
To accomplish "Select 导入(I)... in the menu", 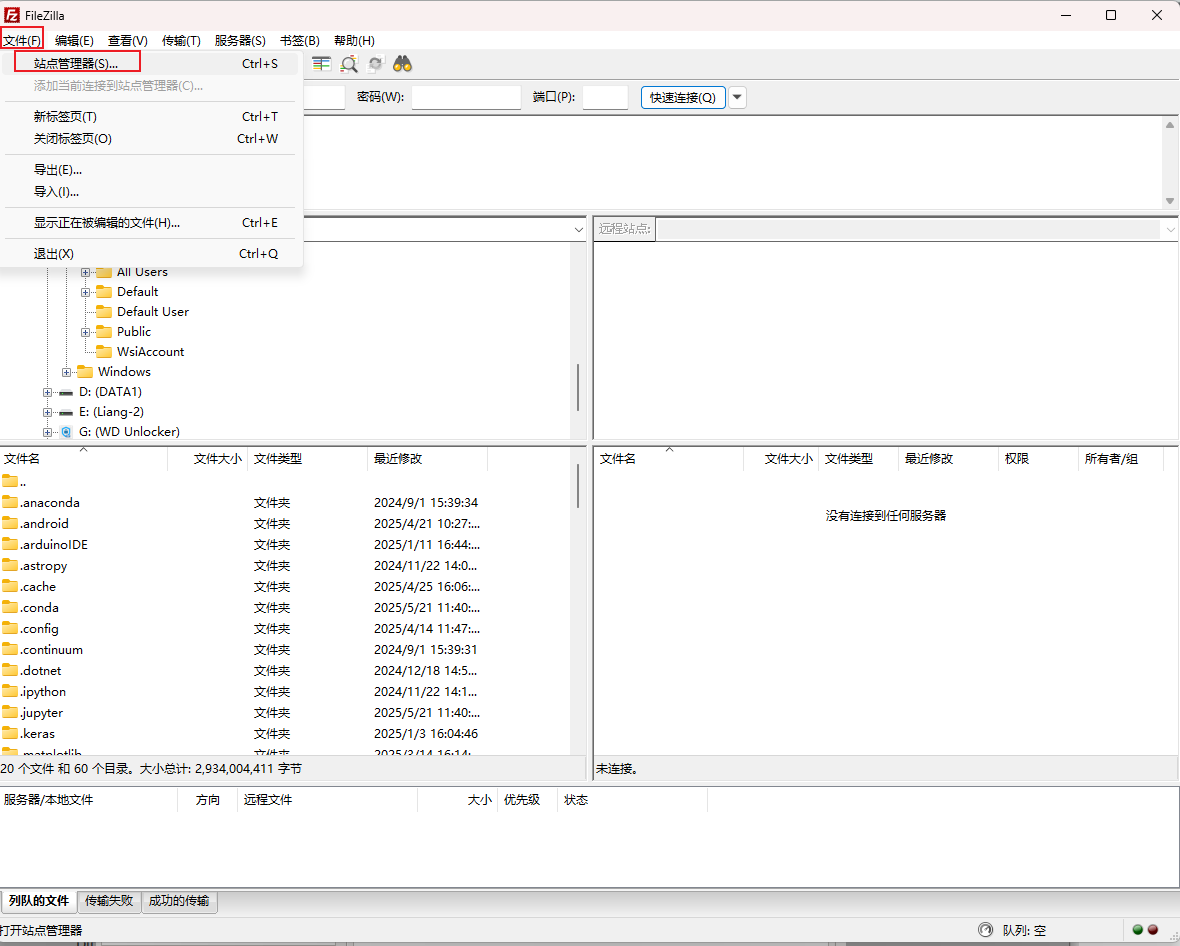I will (x=151, y=192).
